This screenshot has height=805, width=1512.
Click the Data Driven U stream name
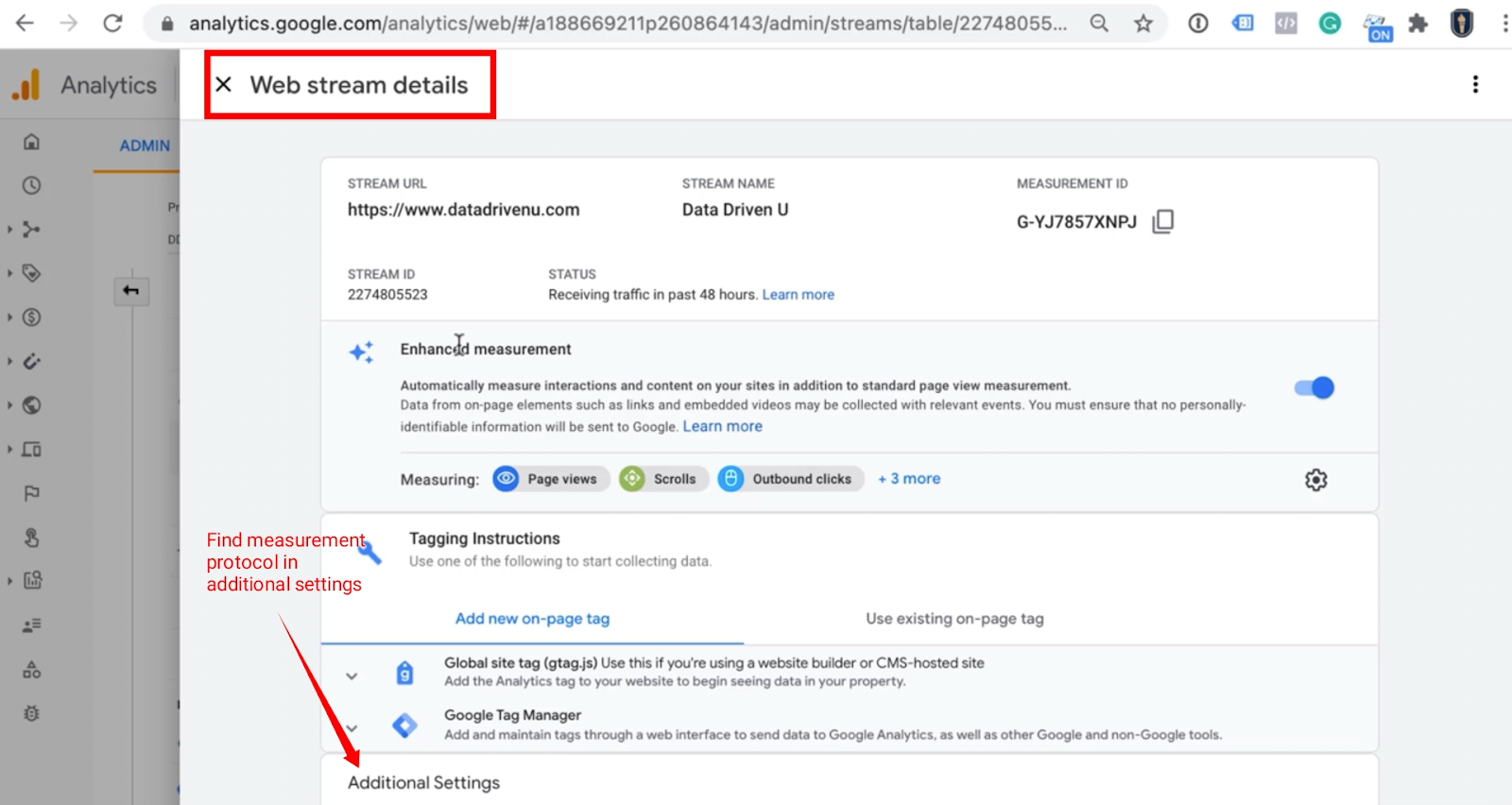pos(735,210)
